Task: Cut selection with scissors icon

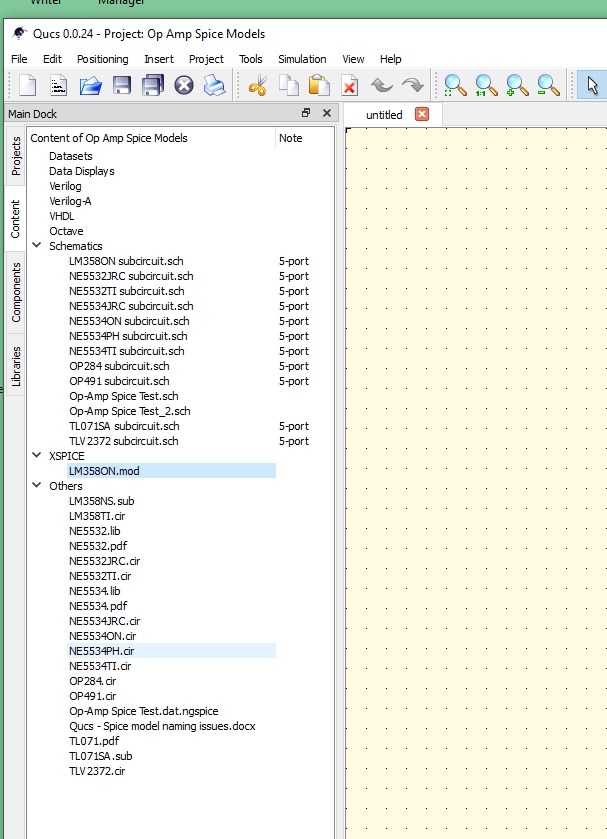Action: point(257,86)
